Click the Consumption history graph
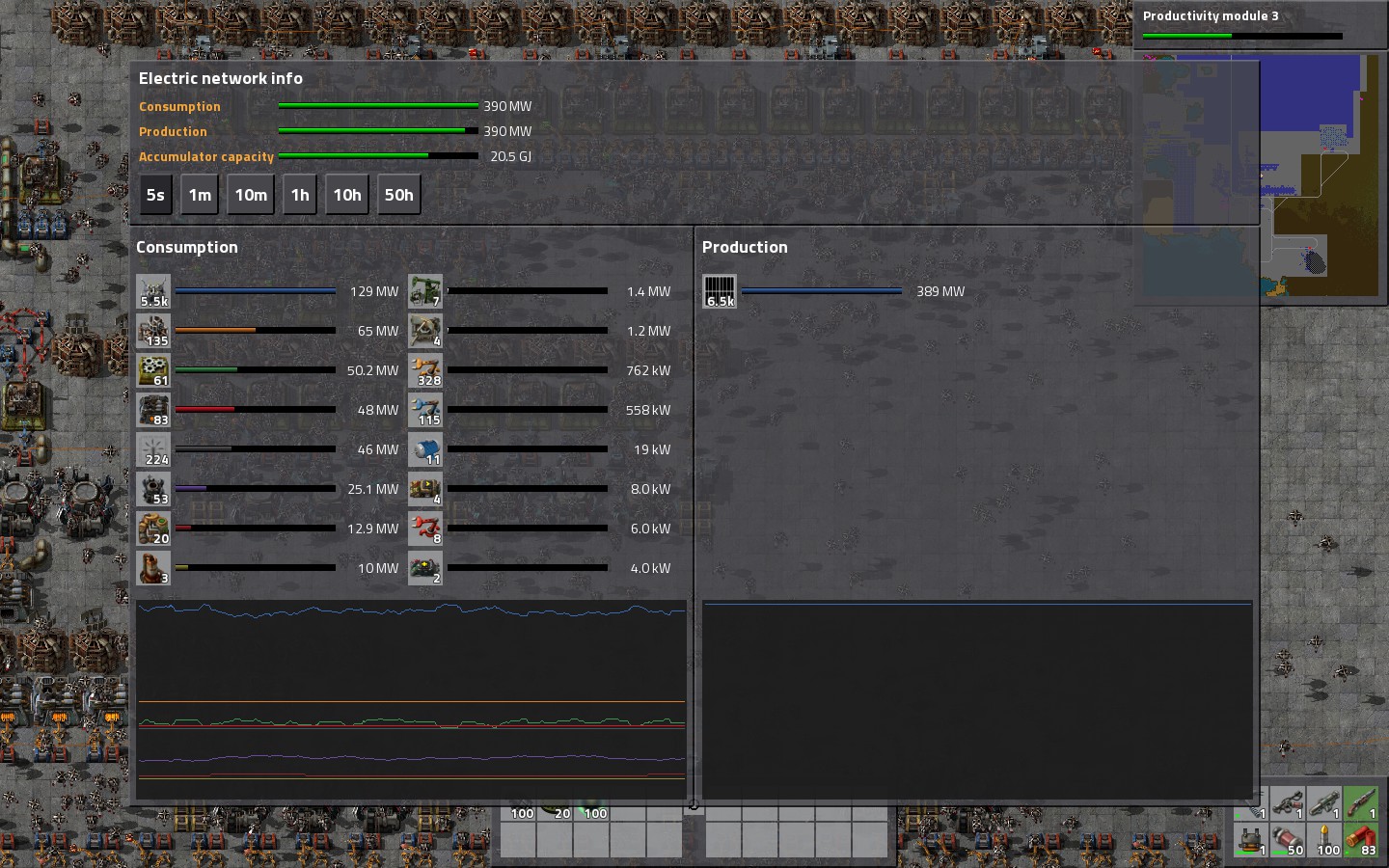The width and height of the screenshot is (1389, 868). tap(412, 699)
